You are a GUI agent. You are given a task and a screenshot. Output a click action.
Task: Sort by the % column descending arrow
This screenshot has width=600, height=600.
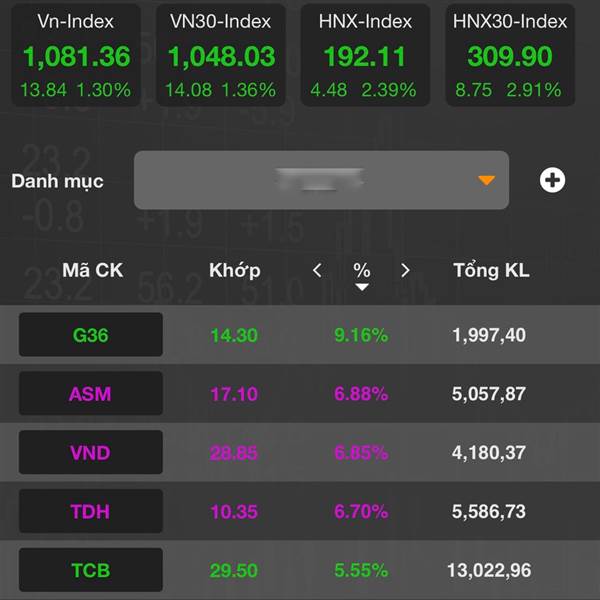(362, 287)
